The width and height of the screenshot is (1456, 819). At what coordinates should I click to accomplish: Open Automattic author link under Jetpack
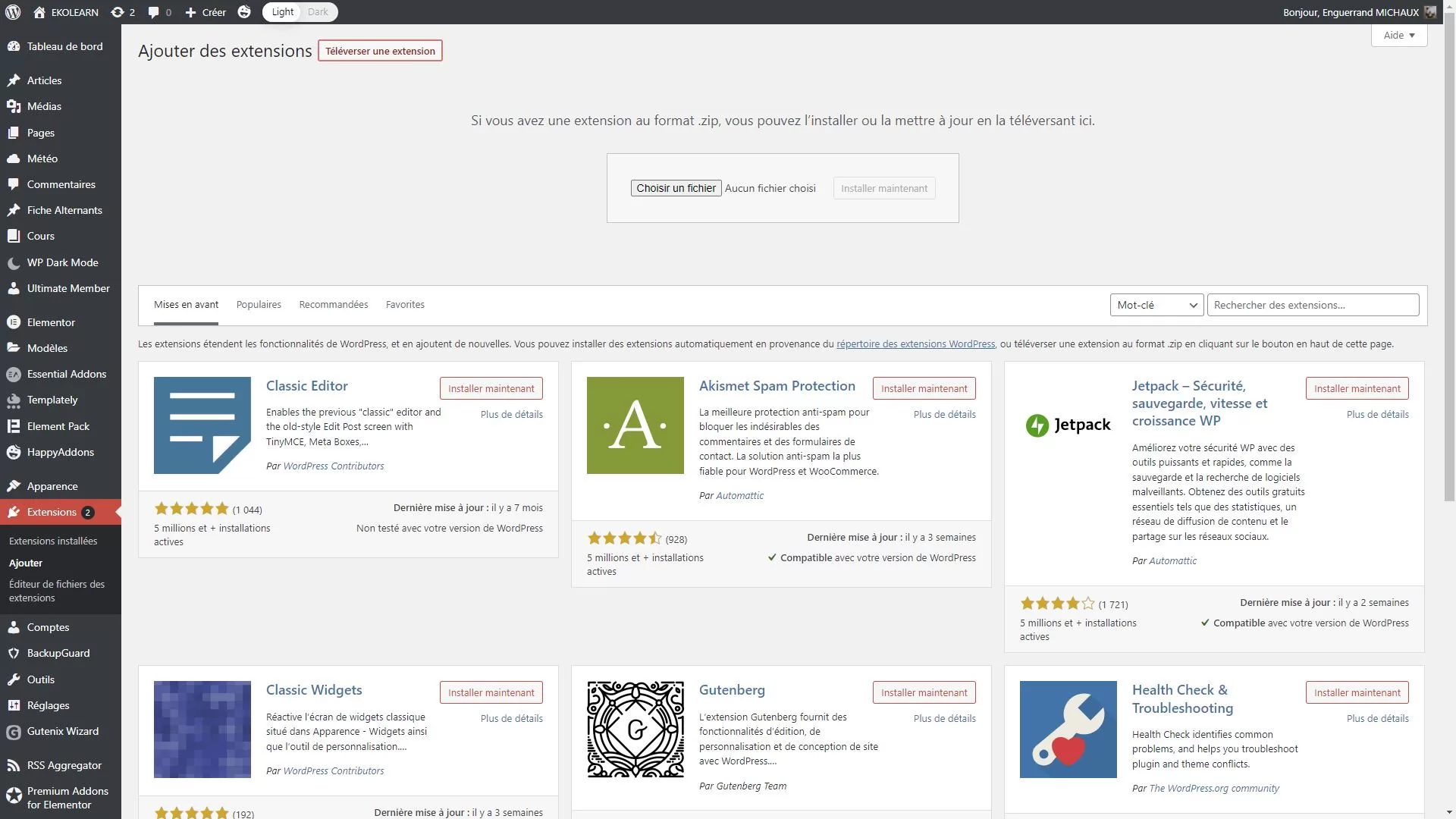pos(1172,561)
